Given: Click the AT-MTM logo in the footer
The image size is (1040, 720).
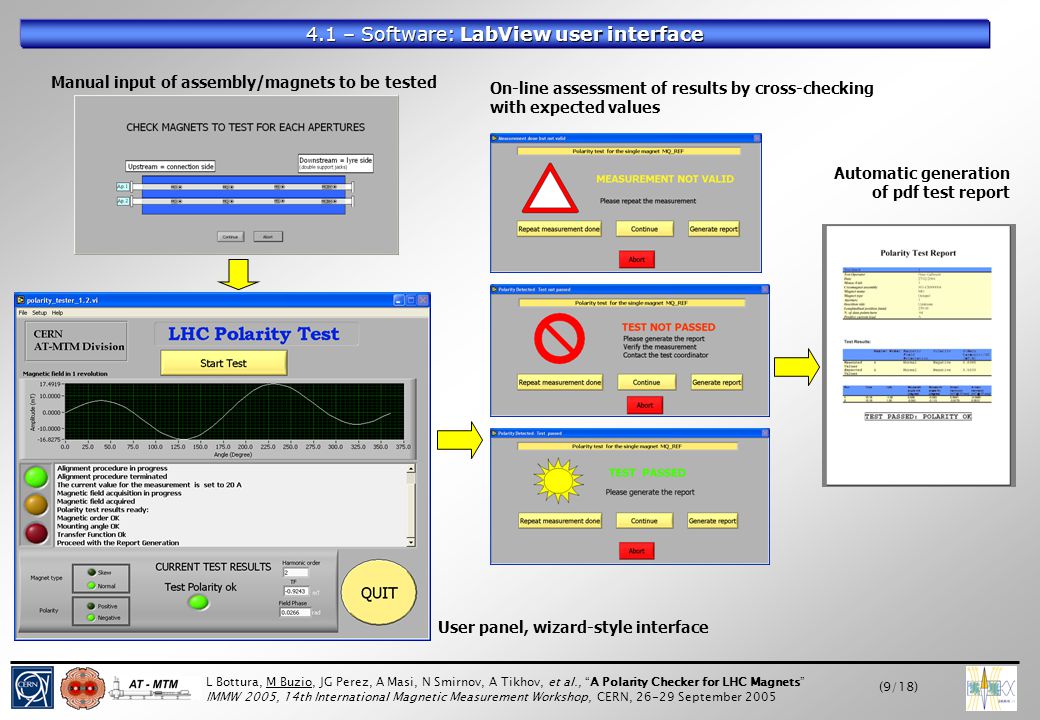Looking at the screenshot, I should point(151,688).
